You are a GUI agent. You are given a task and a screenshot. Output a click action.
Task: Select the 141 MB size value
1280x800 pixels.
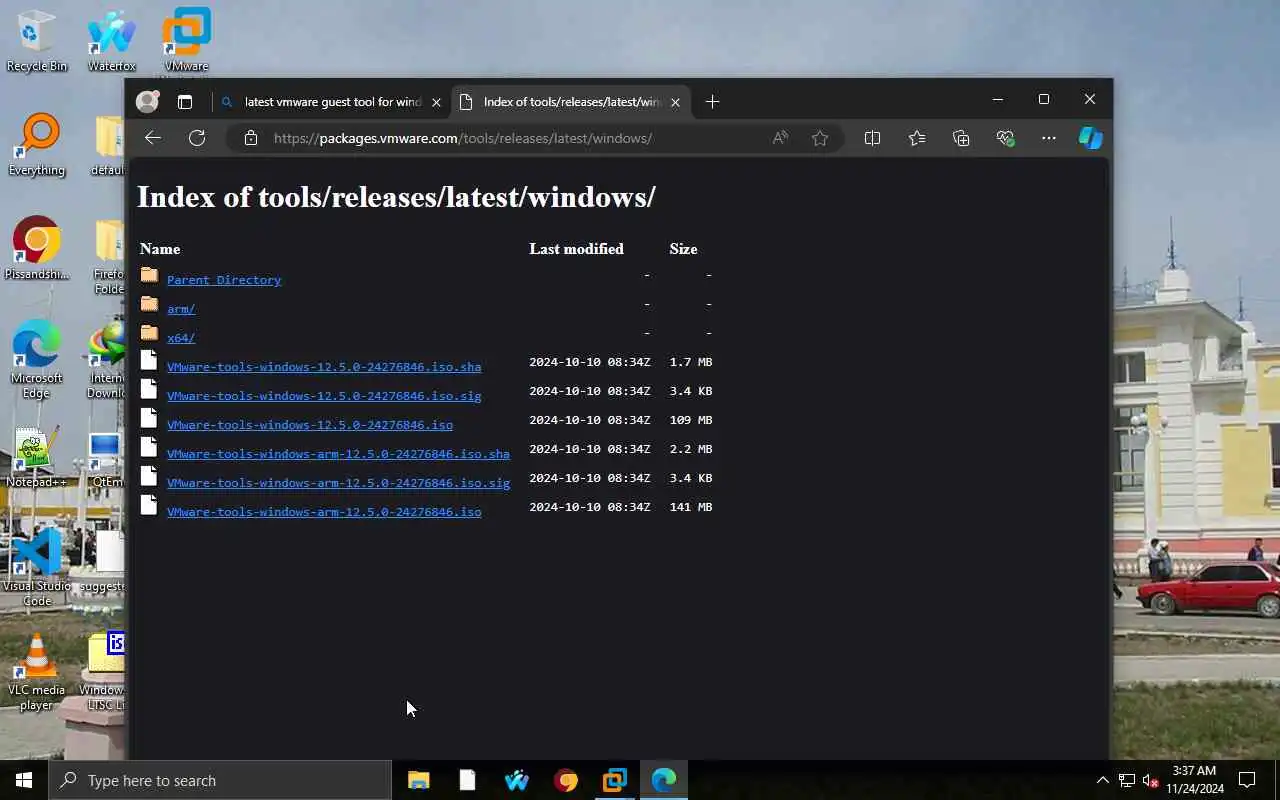click(x=691, y=507)
